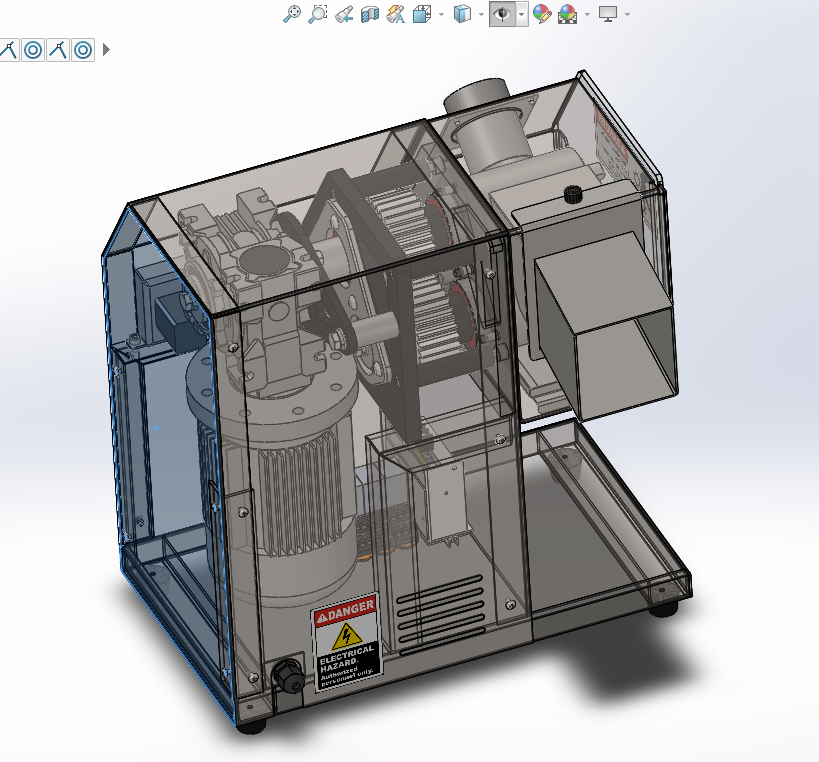Open the View Orientation cube icon

(422, 14)
